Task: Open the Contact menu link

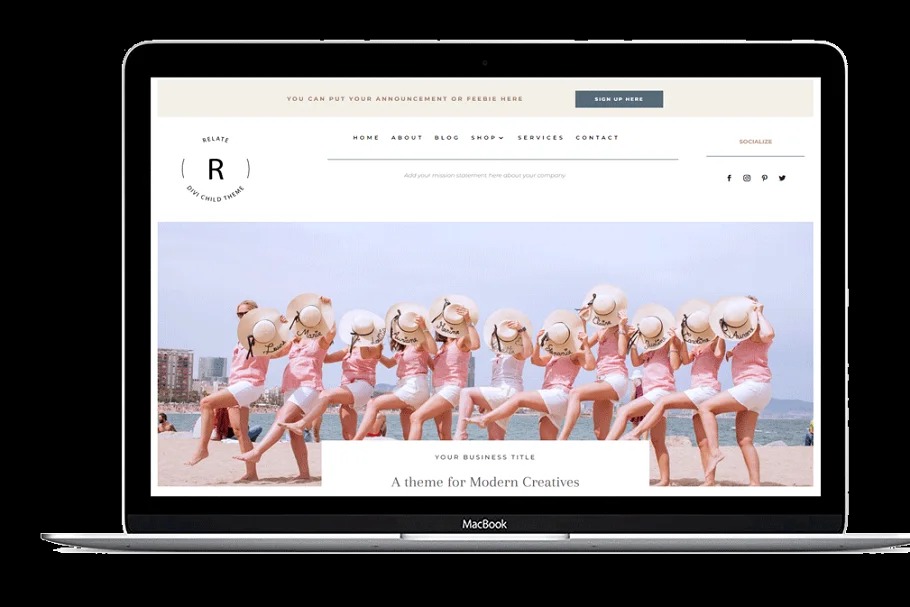Action: coord(597,138)
